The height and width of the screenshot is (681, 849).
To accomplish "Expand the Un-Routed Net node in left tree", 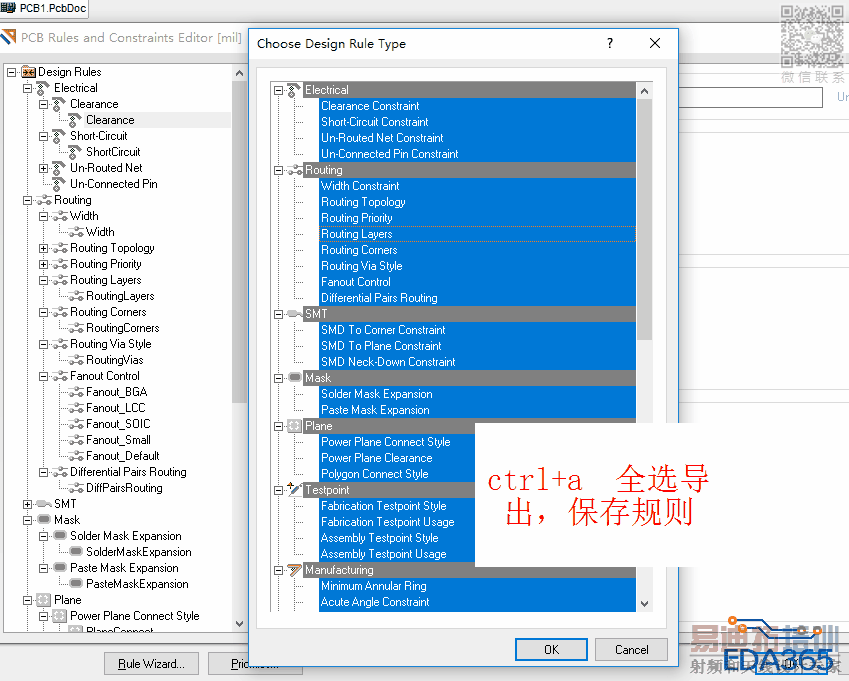I will click(44, 168).
